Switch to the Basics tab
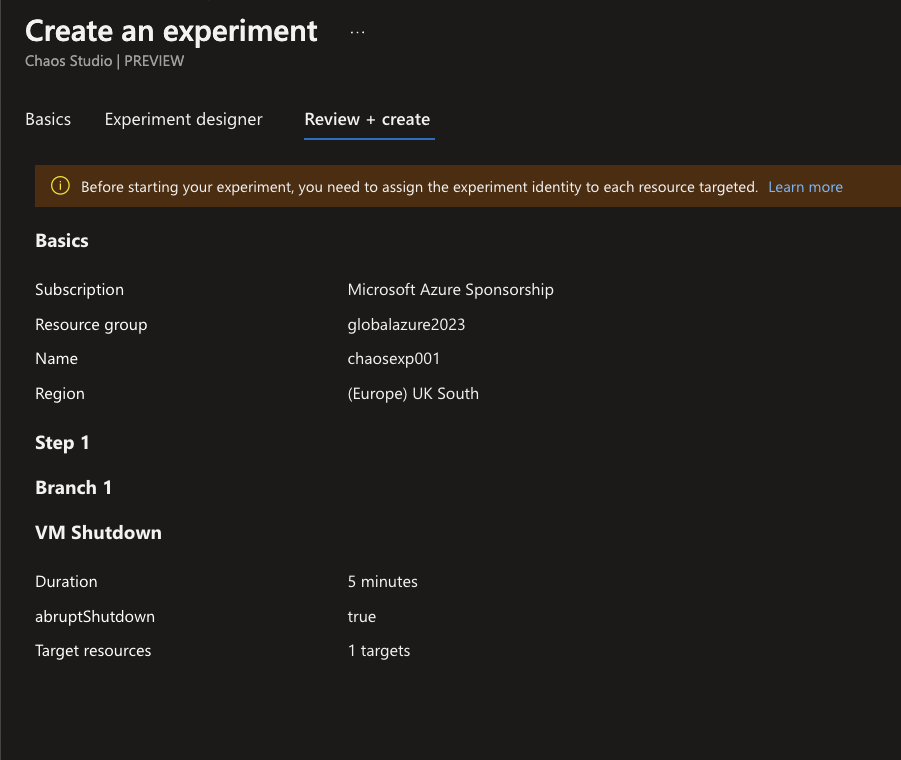901x760 pixels. click(x=48, y=119)
